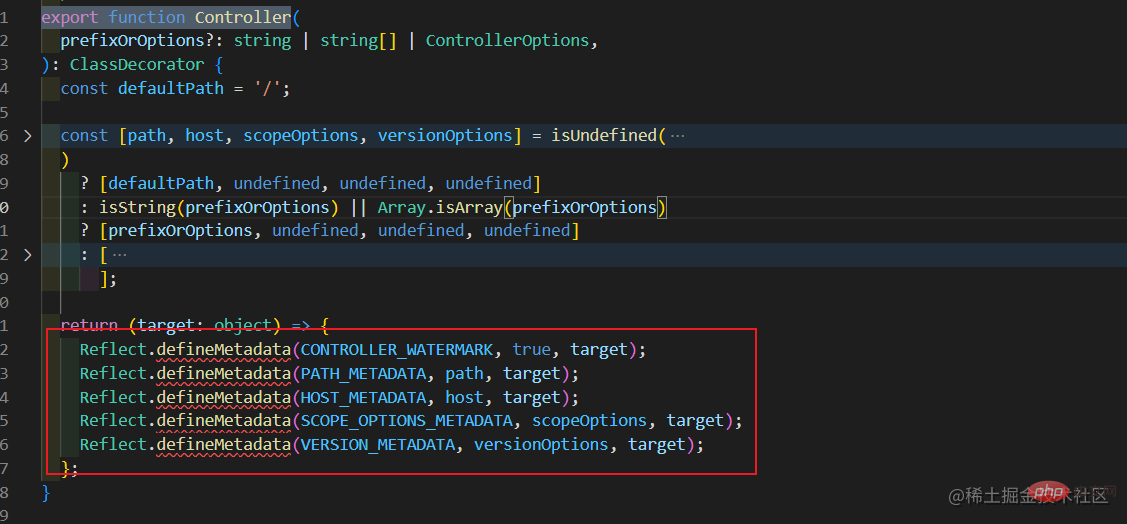Click versionOptions in the destructuring assignment
The image size is (1127, 524).
tap(444, 136)
